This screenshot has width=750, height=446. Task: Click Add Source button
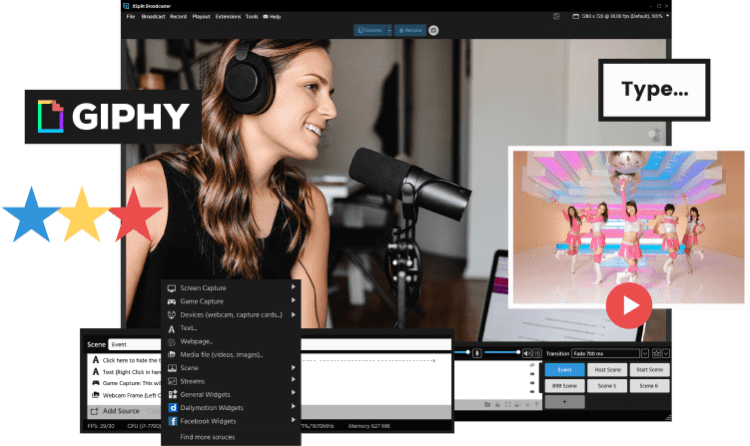point(115,411)
